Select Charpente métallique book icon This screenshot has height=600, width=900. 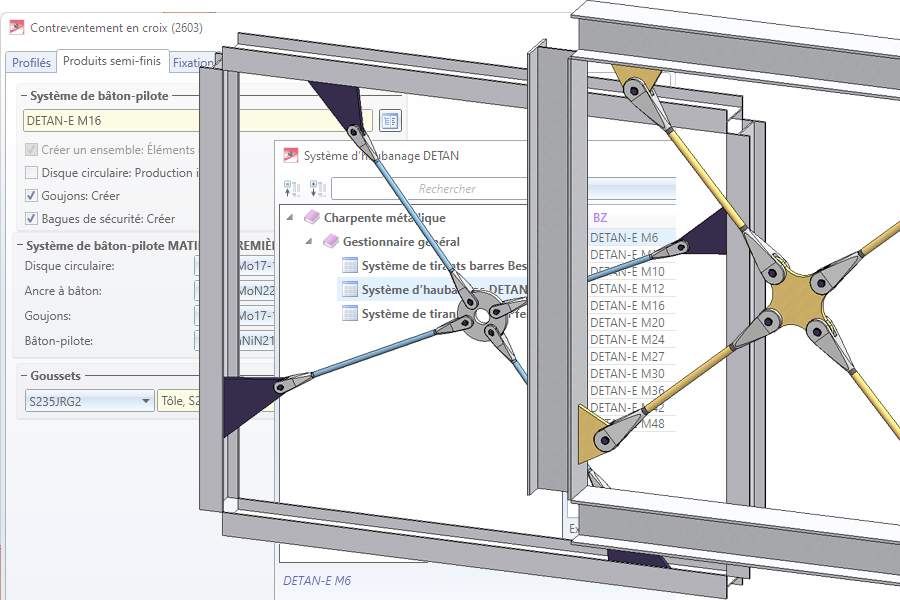(x=312, y=217)
